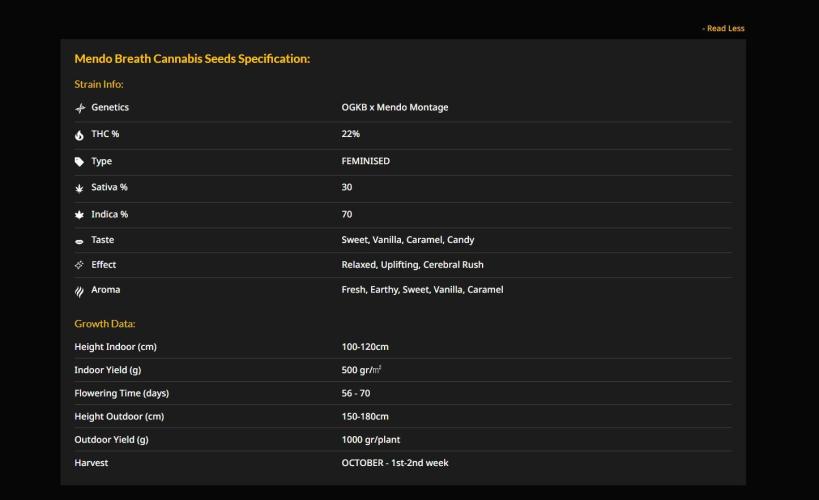Click the THC % flame icon

(80, 135)
